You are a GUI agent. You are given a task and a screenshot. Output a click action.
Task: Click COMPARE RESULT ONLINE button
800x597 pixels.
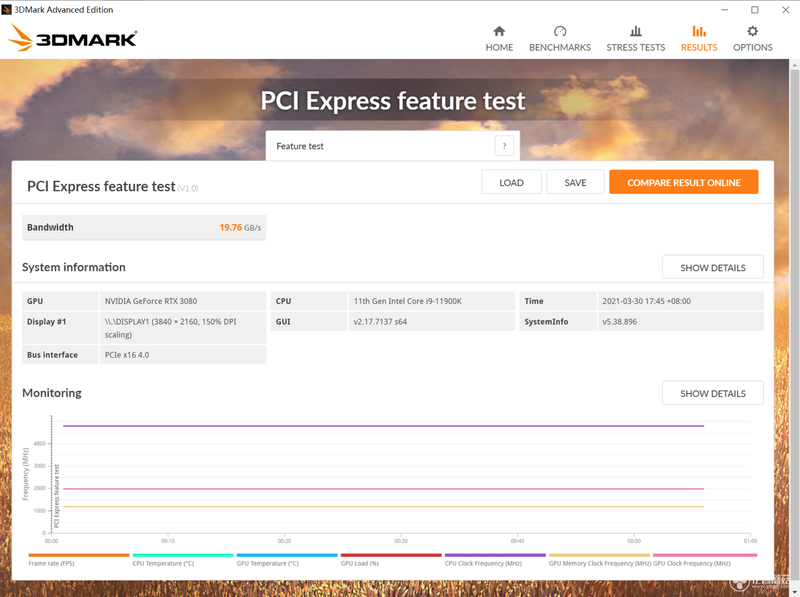684,182
